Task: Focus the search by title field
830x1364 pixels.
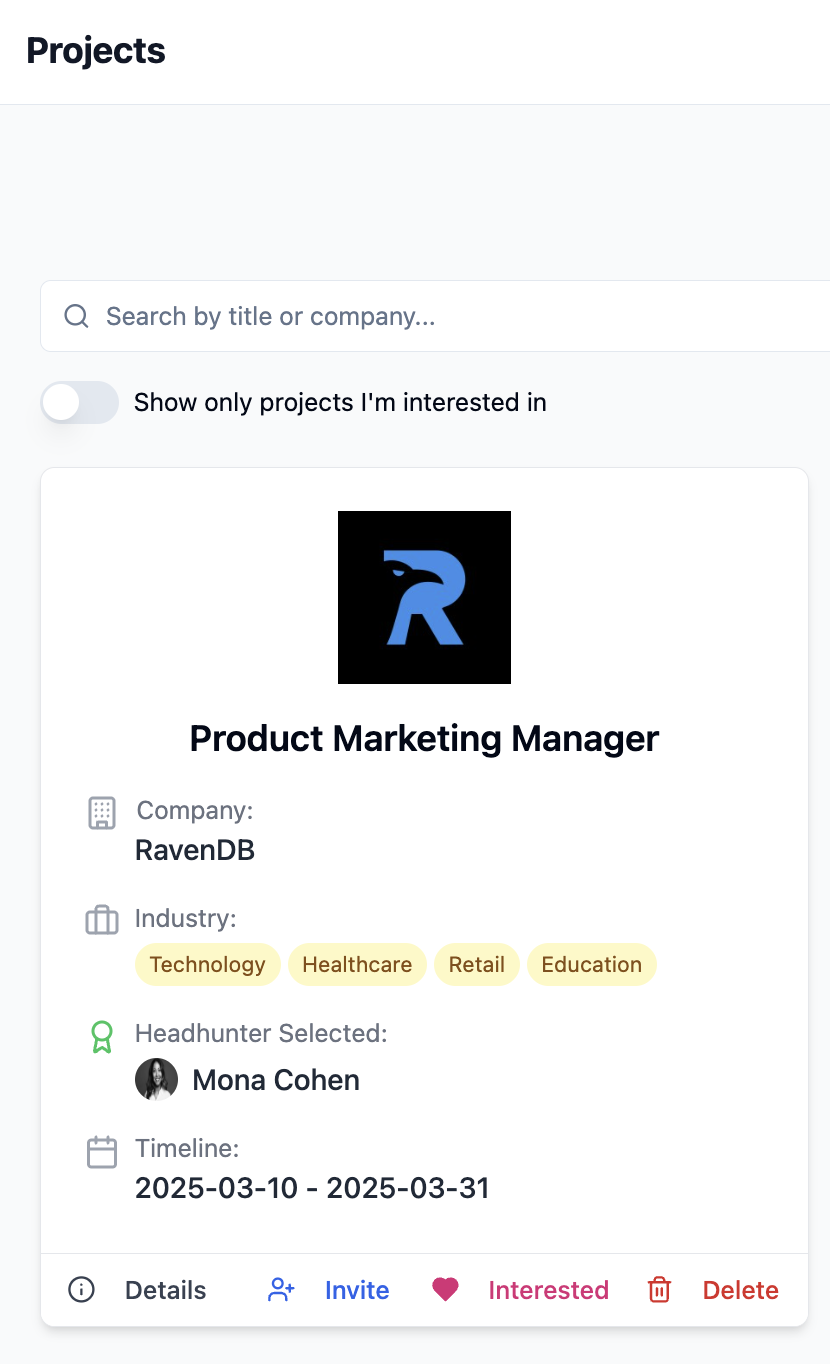Action: click(x=450, y=317)
